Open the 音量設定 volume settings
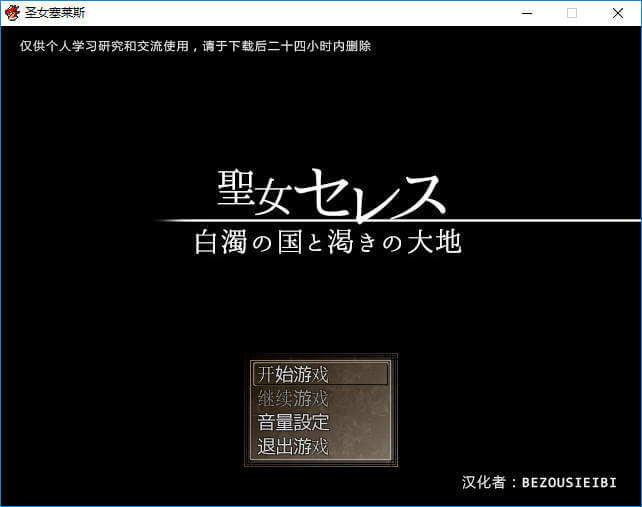This screenshot has width=642, height=507. (293, 422)
